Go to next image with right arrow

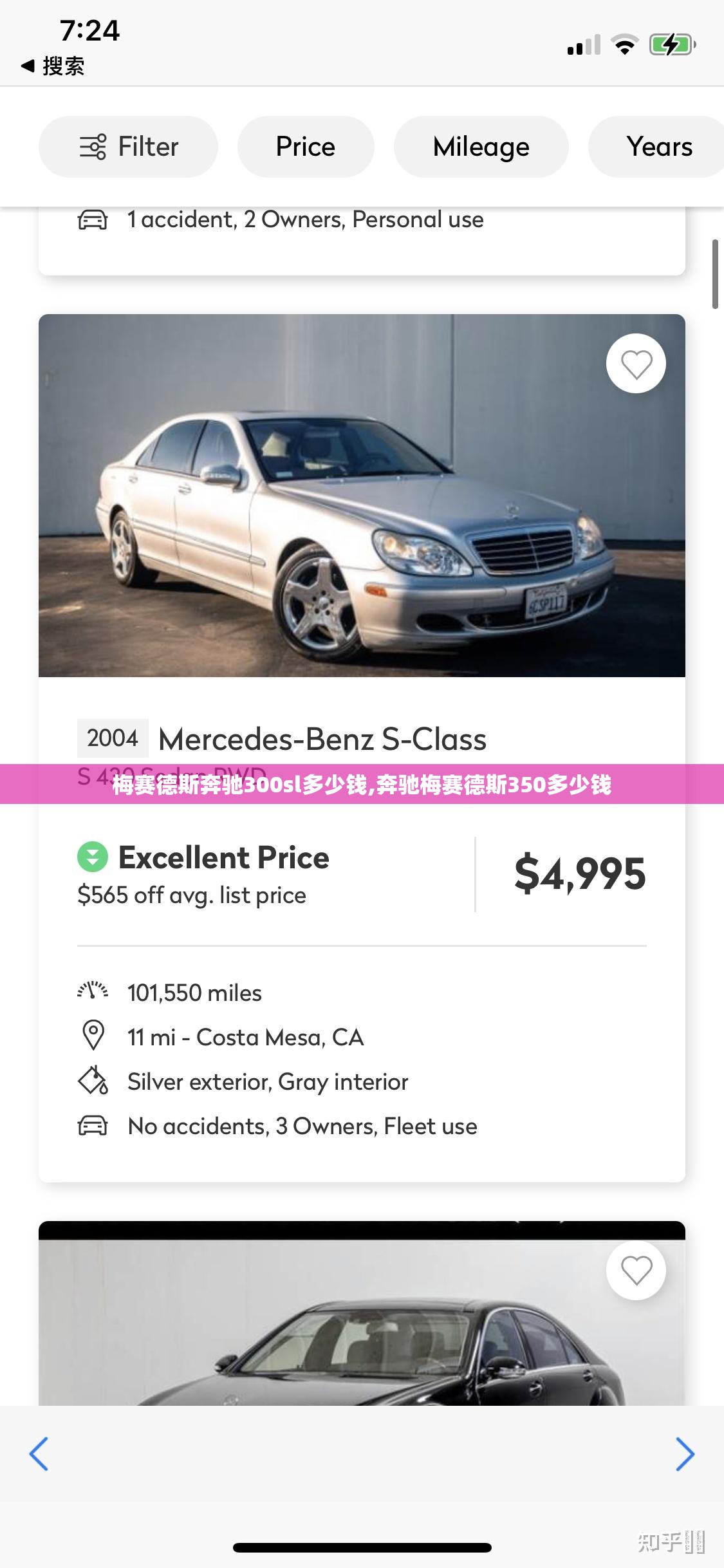685,1454
